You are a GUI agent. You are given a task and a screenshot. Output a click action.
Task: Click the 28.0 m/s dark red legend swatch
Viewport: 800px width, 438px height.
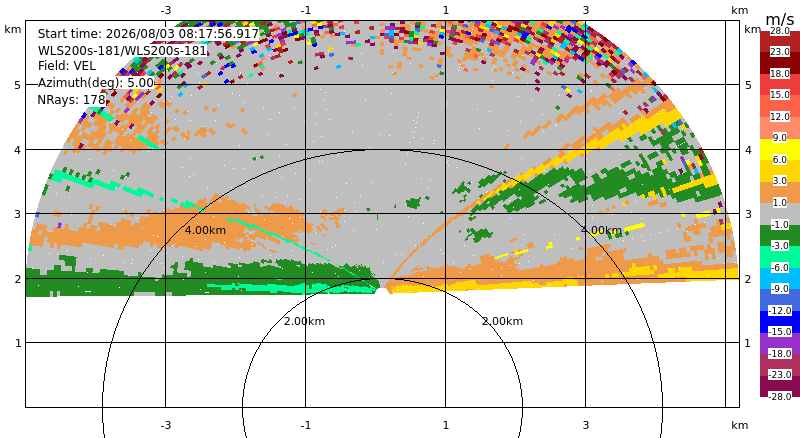tap(780, 41)
